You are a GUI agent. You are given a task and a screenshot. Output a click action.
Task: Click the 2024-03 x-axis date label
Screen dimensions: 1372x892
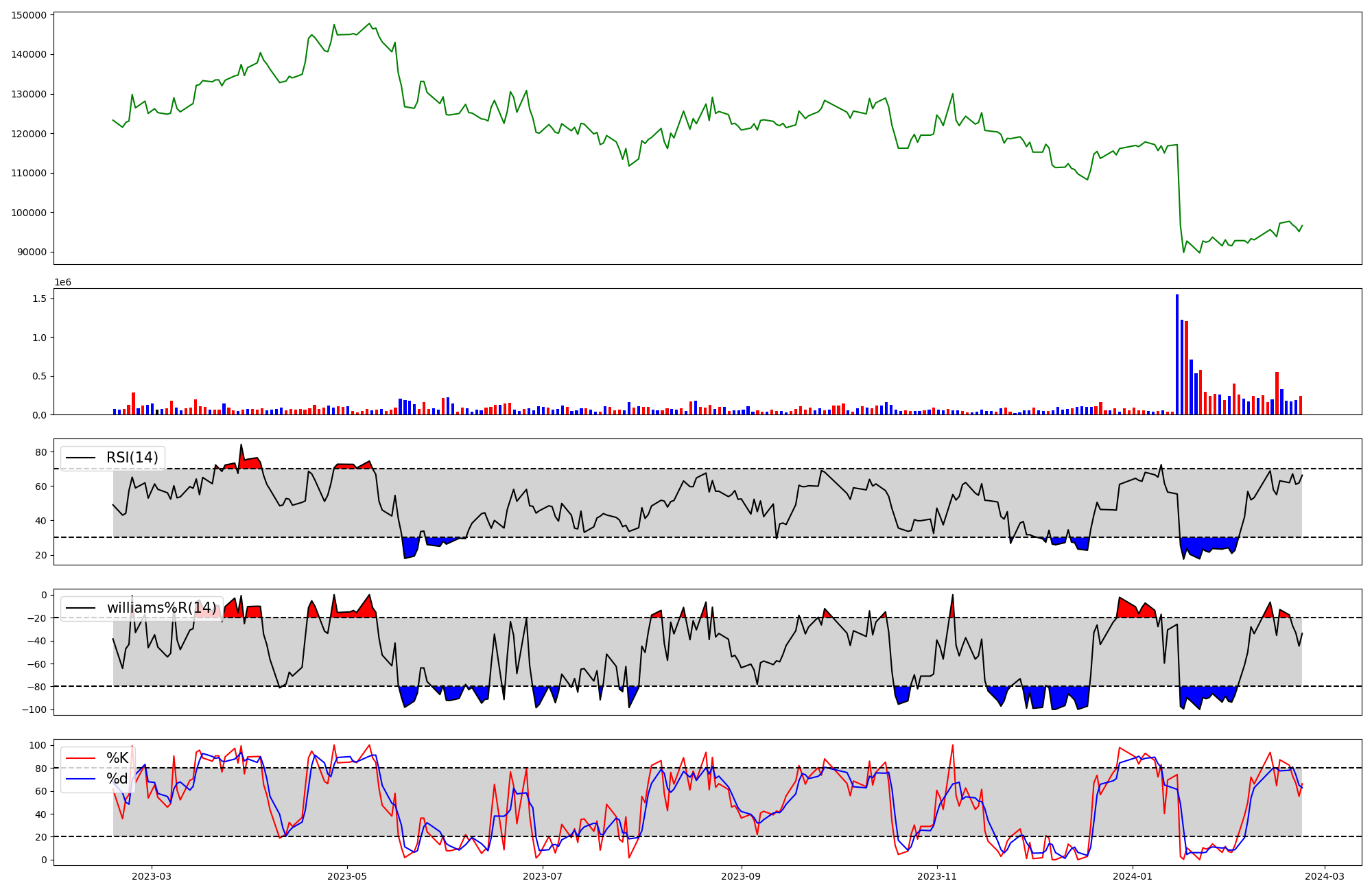(x=1324, y=876)
